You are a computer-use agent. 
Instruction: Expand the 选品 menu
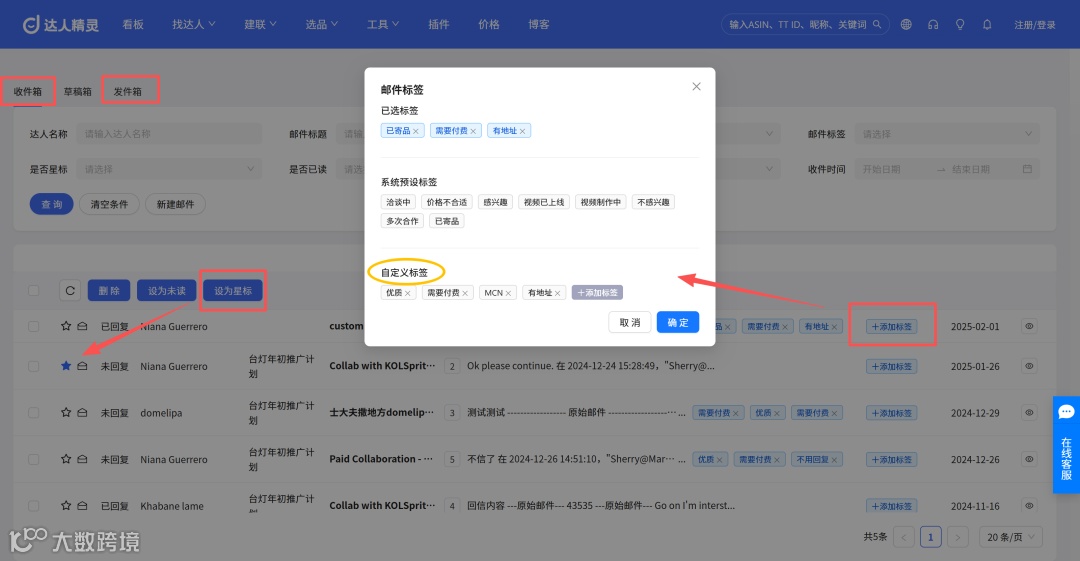pos(322,24)
